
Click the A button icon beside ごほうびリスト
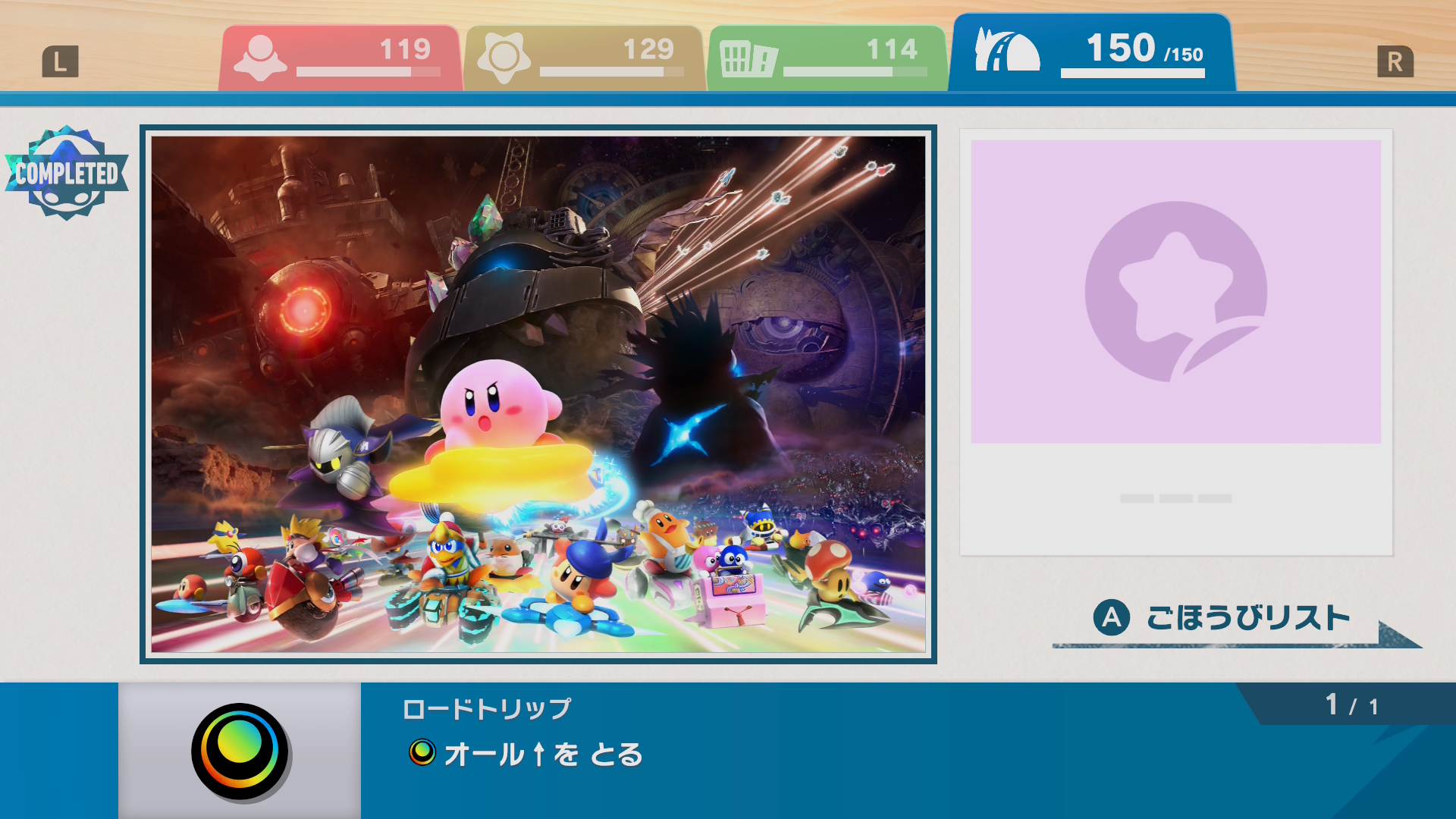click(x=1111, y=617)
